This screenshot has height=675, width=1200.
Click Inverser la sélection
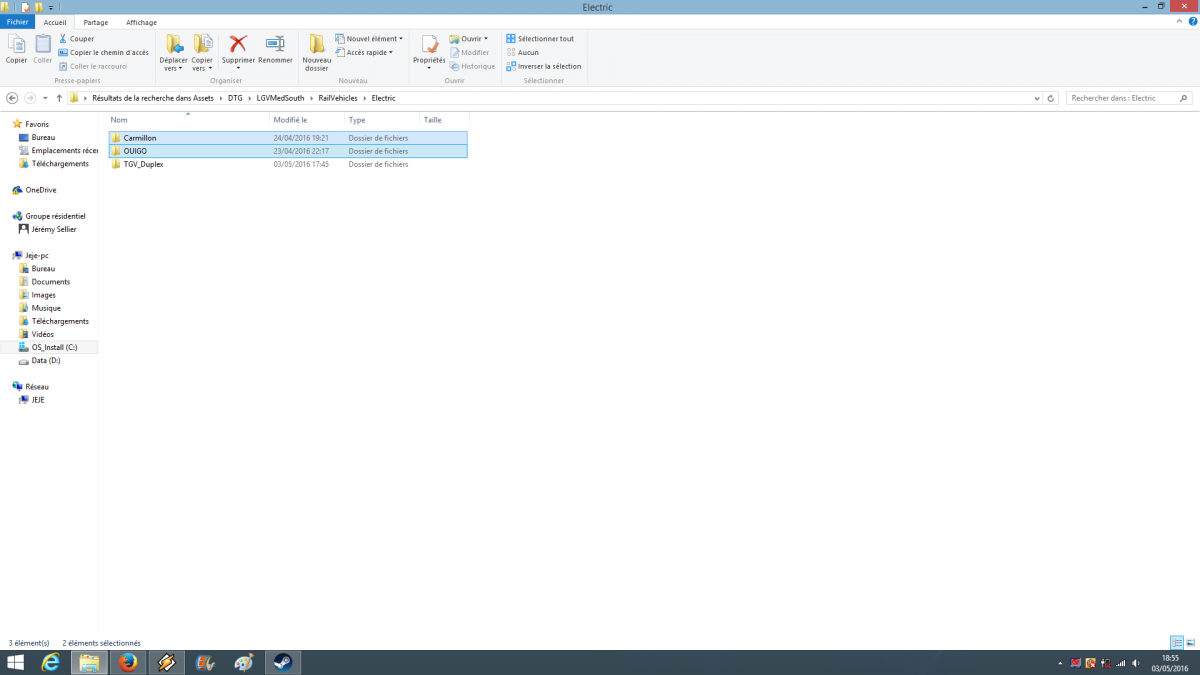point(544,66)
